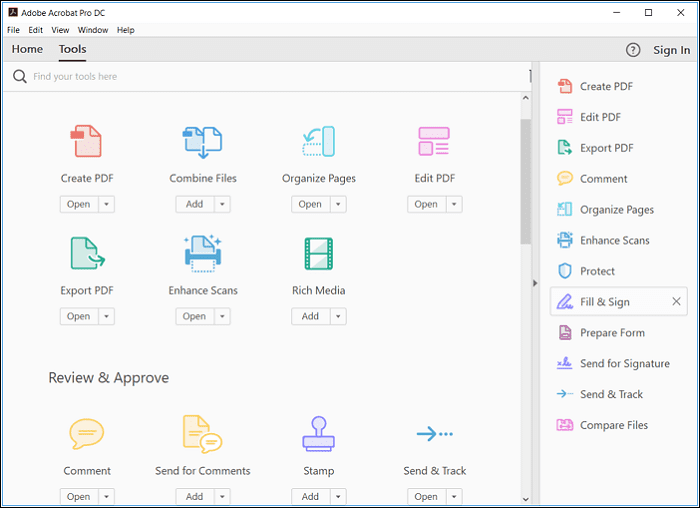Expand dropdown arrow beside Edit PDF Open
Screen dimensions: 700x508
click(x=453, y=204)
